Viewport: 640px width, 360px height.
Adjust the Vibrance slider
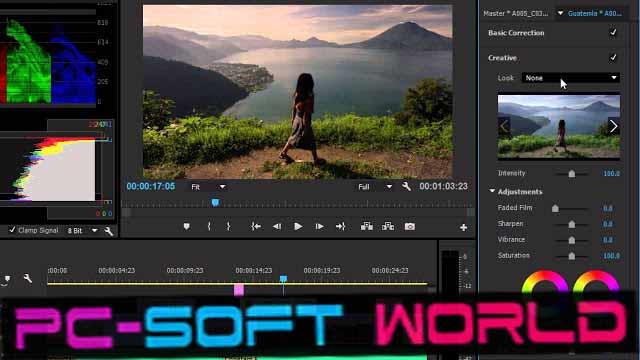click(571, 240)
